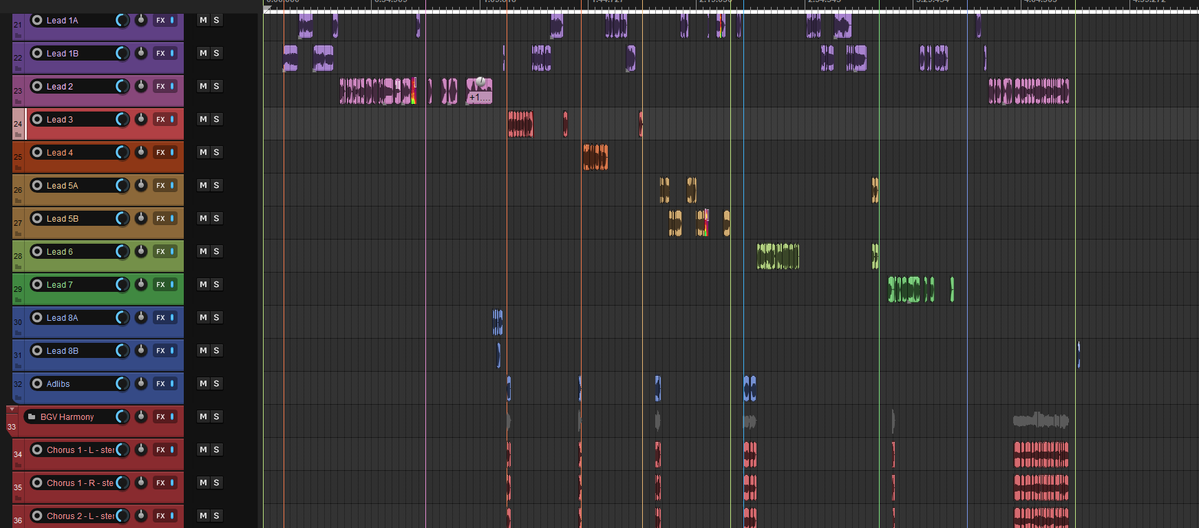
Task: Cycle folder state icon under track 26
Action: click(18, 199)
